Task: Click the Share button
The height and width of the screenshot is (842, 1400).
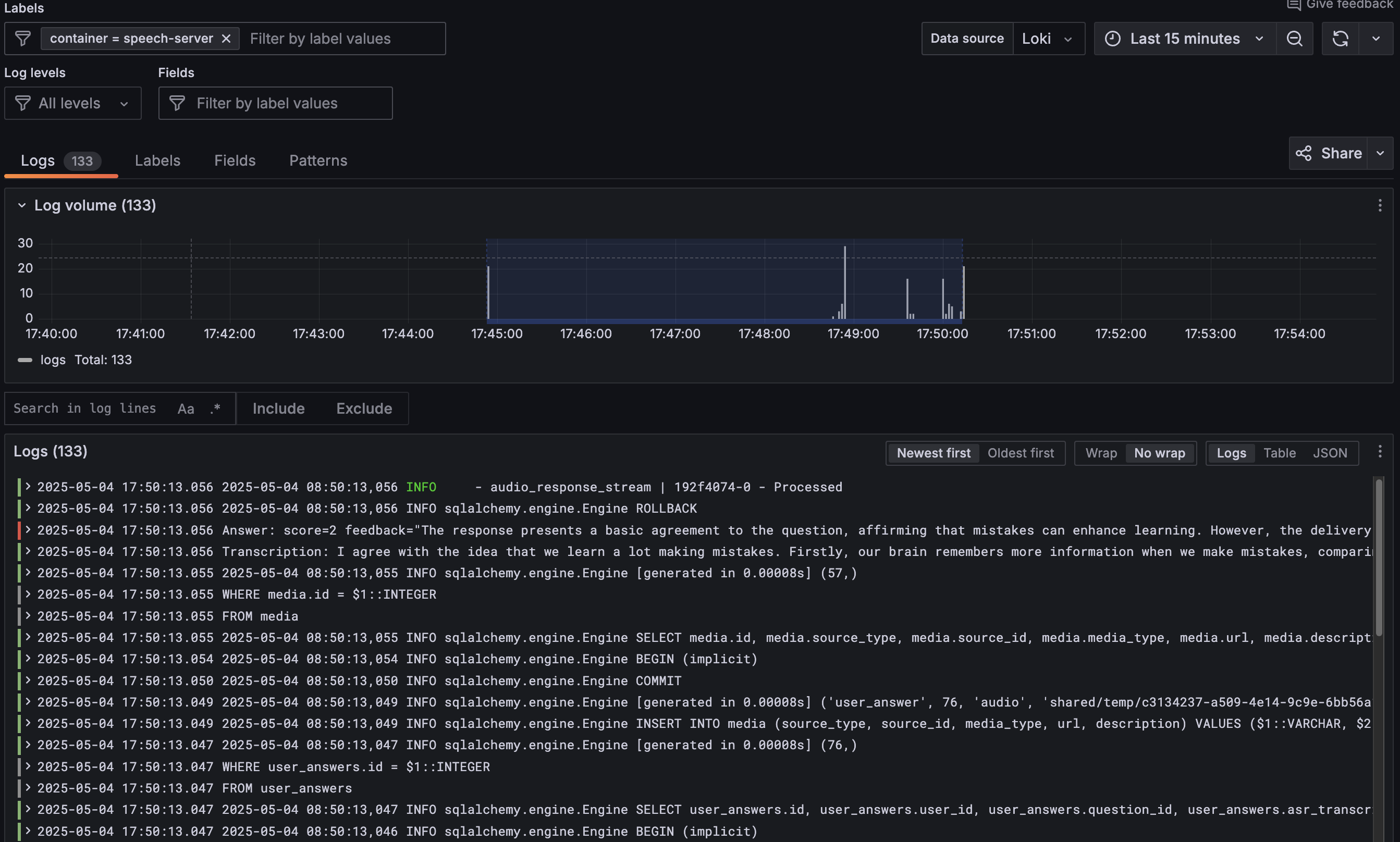Action: 1329,153
